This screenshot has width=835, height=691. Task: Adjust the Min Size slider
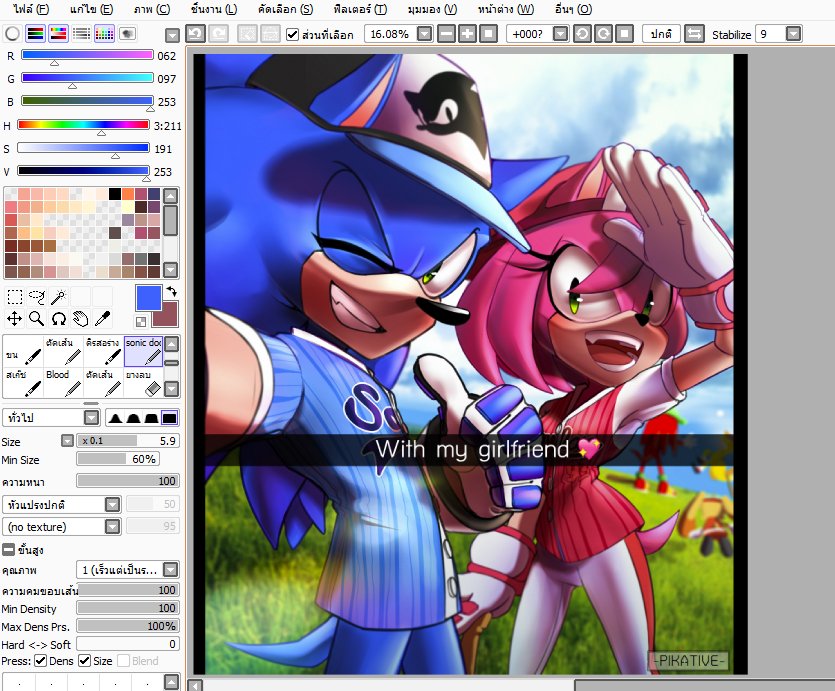click(x=118, y=459)
